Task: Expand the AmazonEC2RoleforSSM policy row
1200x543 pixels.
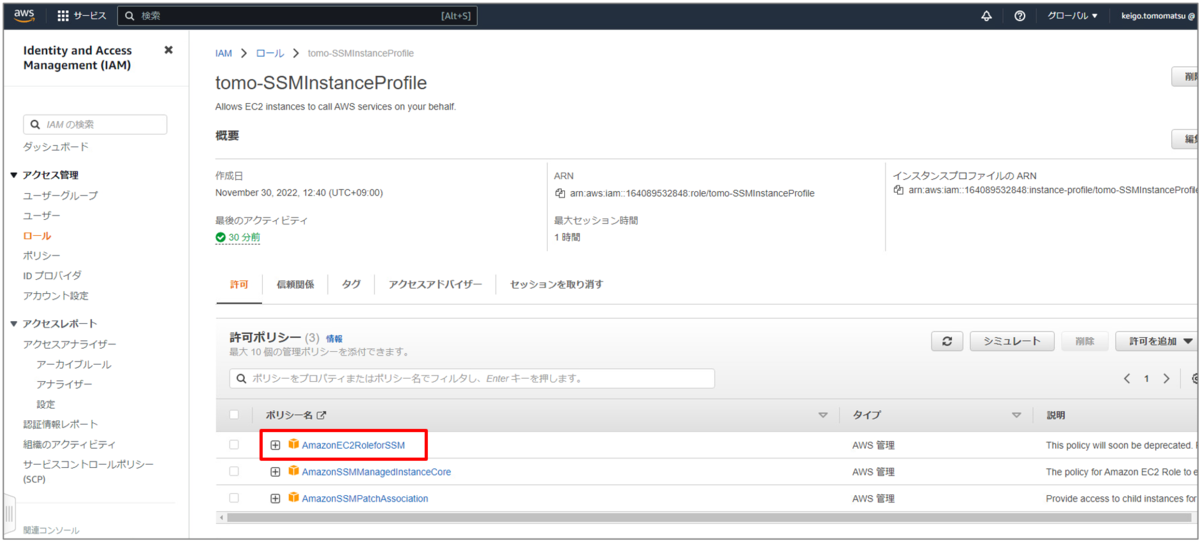Action: point(275,444)
